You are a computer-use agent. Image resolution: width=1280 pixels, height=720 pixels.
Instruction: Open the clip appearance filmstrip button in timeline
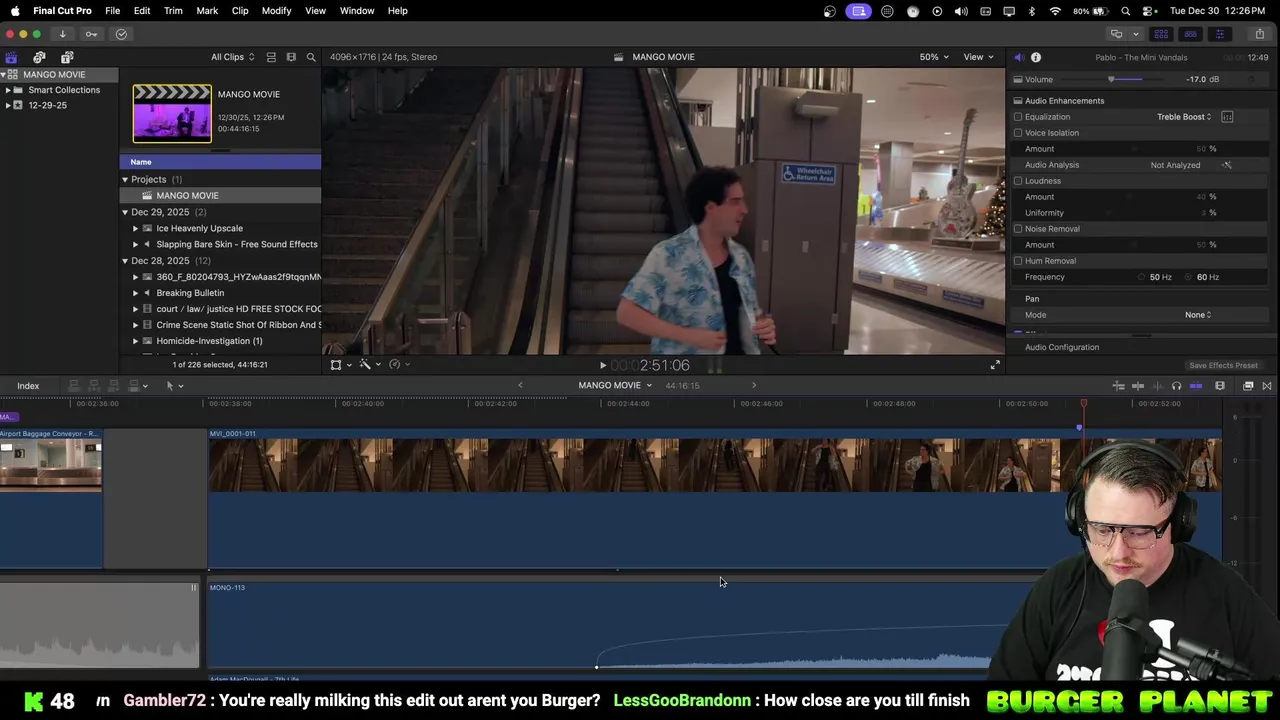point(1220,386)
